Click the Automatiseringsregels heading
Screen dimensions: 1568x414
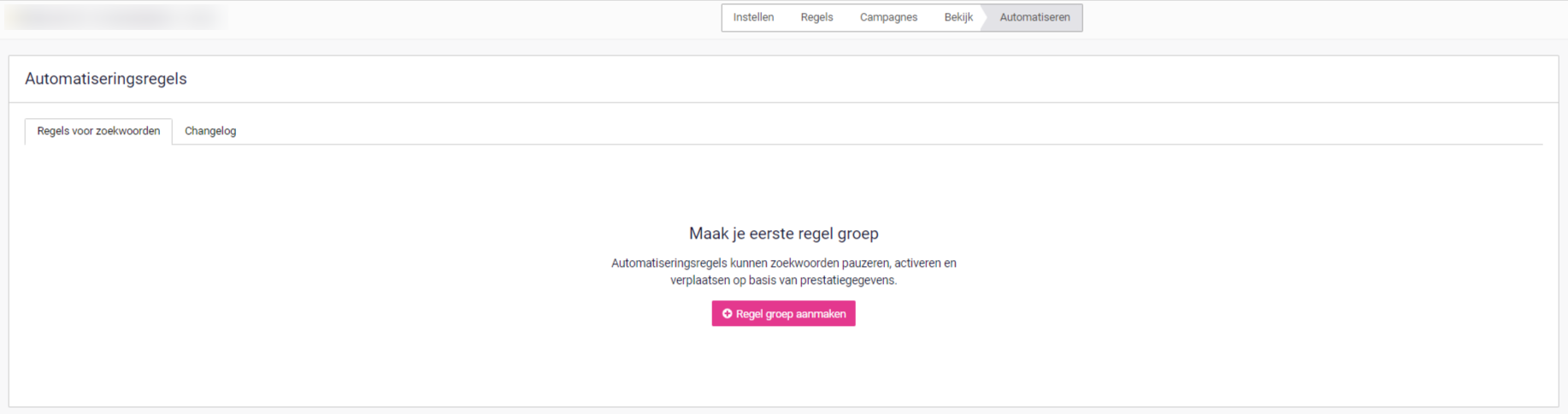coord(106,79)
